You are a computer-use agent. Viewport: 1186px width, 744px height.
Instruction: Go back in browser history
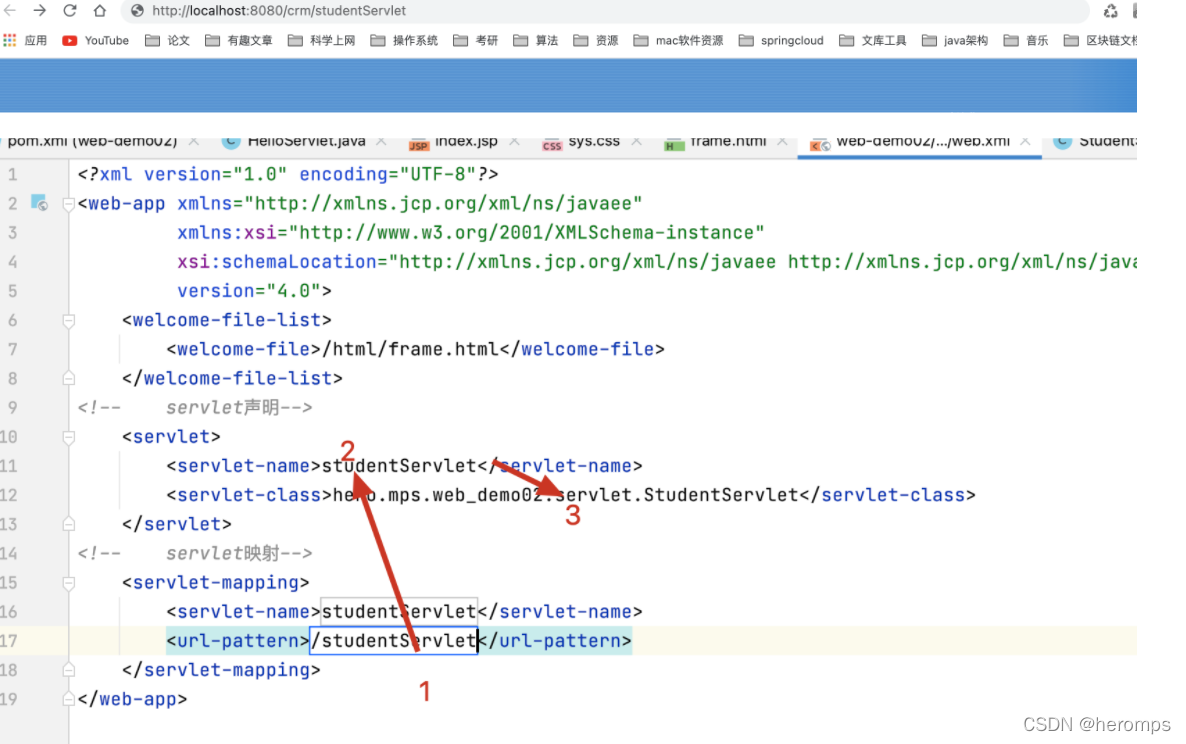10,11
